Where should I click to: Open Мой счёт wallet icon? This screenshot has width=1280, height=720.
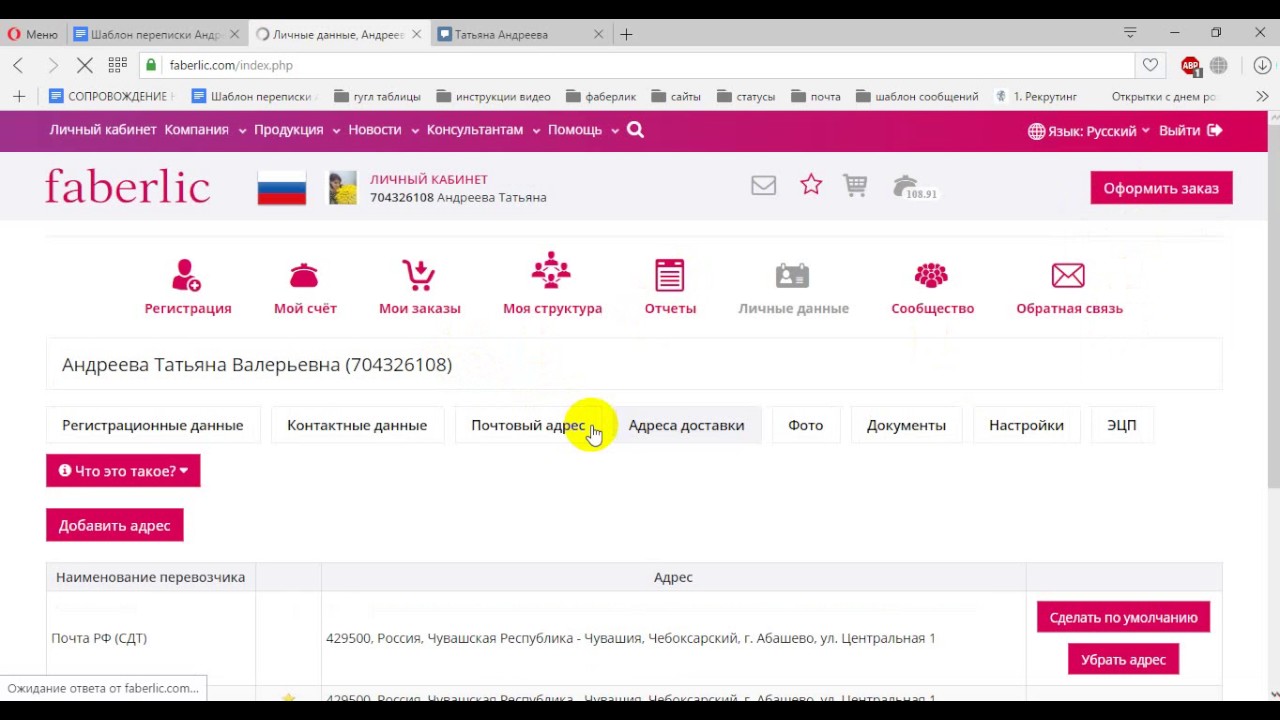coord(305,287)
